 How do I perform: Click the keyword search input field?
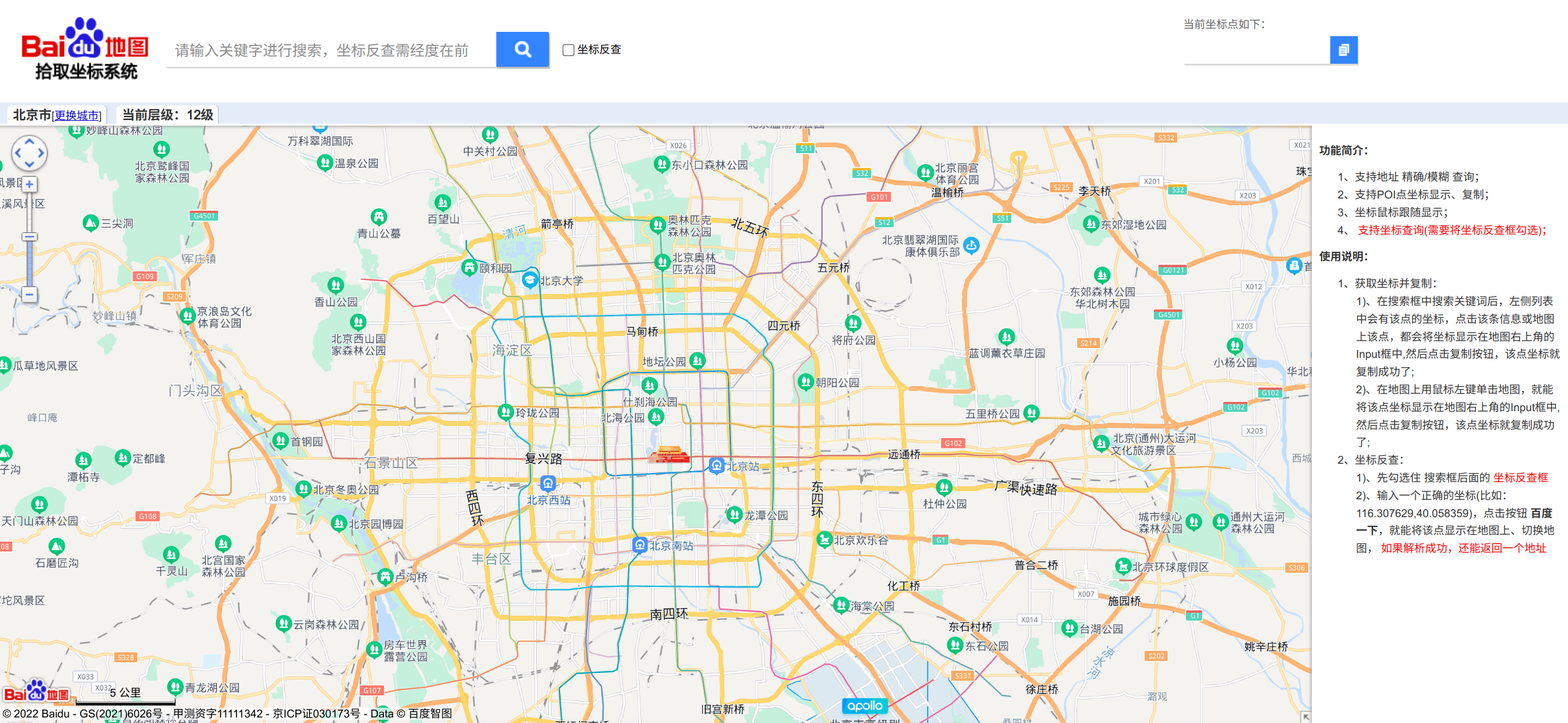331,50
